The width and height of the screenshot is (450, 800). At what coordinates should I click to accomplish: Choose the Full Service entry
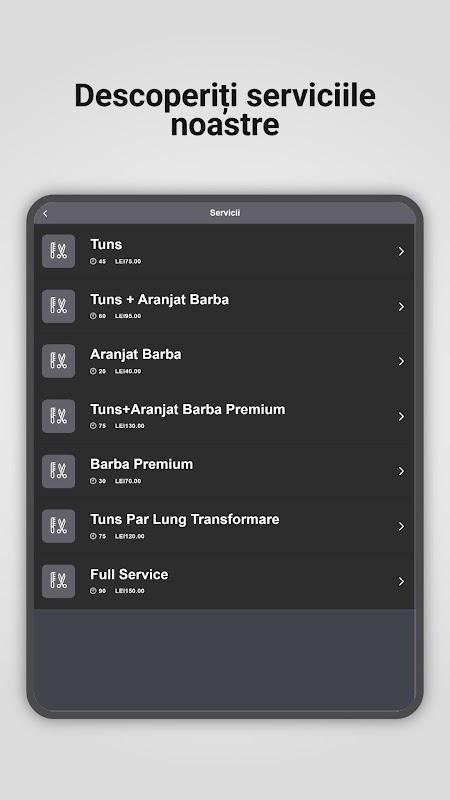pos(224,581)
